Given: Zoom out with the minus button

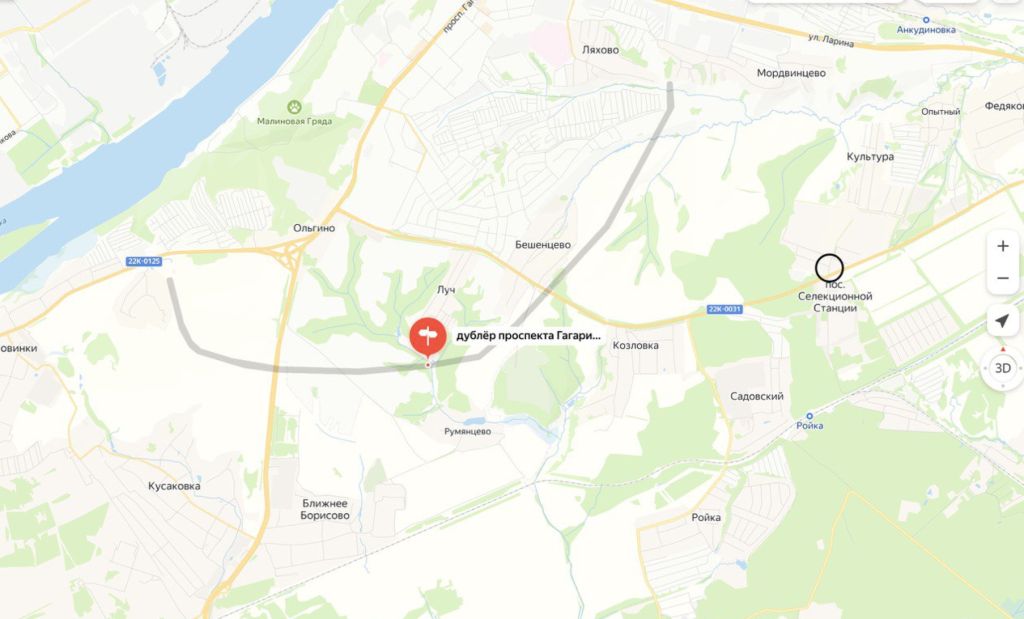Looking at the screenshot, I should pos(1002,278).
